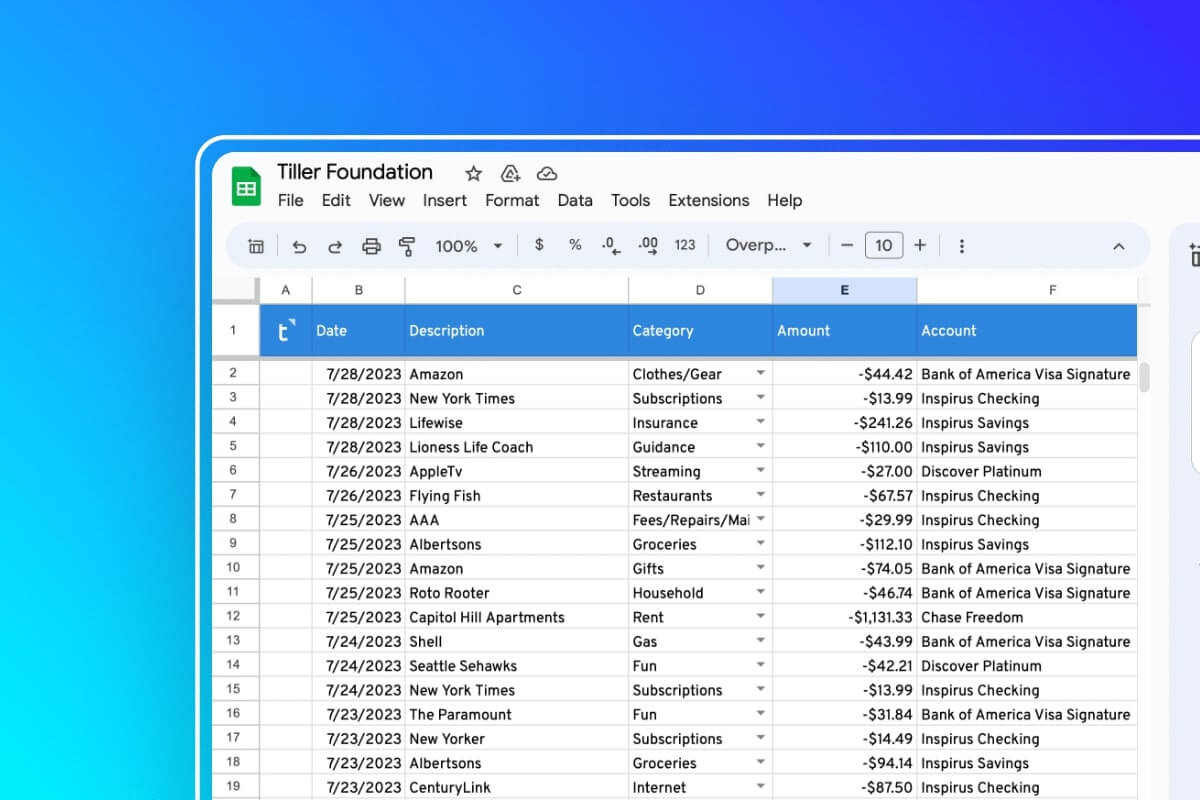Increase decimal places
The width and height of the screenshot is (1200, 800).
pos(648,245)
